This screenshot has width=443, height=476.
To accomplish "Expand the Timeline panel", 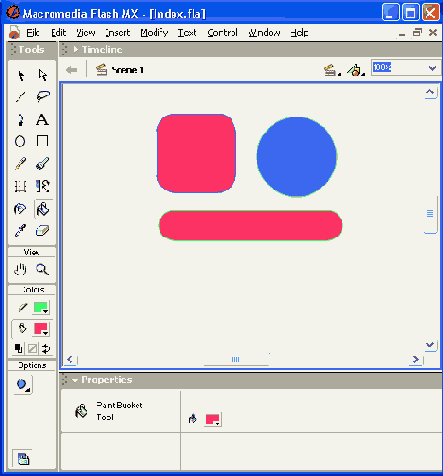I will (76, 50).
